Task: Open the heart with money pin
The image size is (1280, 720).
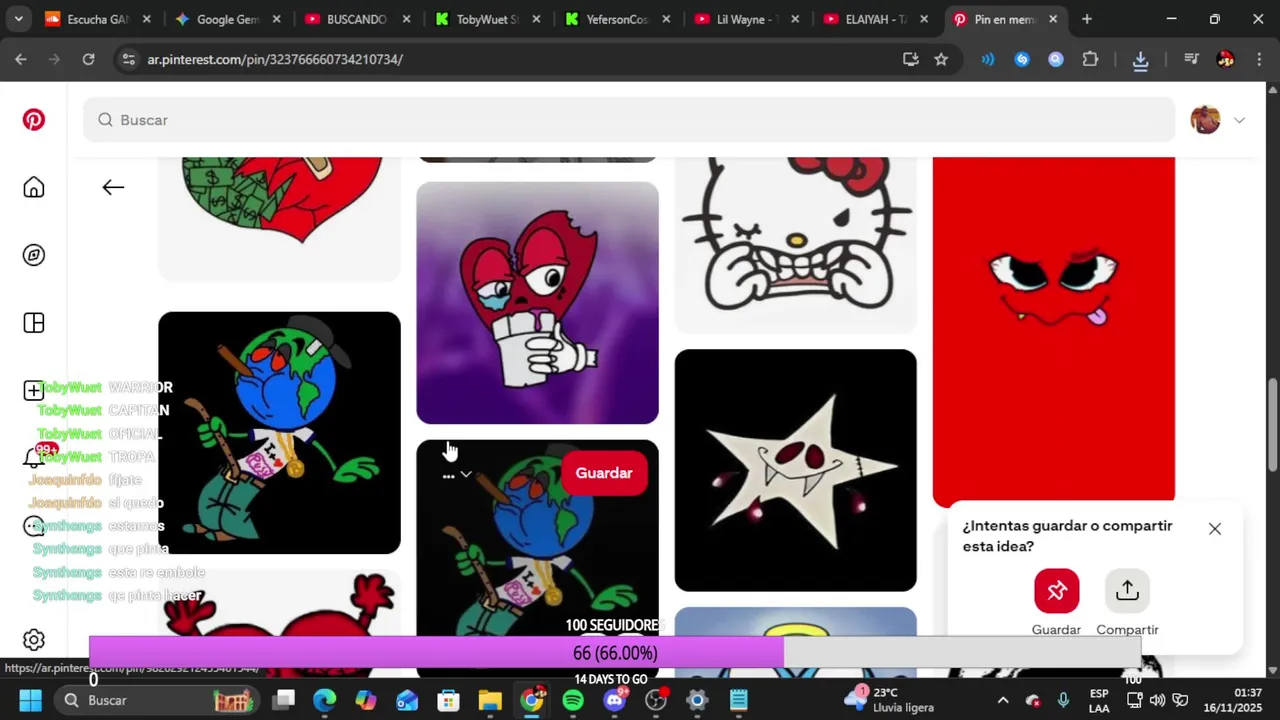Action: click(x=279, y=218)
